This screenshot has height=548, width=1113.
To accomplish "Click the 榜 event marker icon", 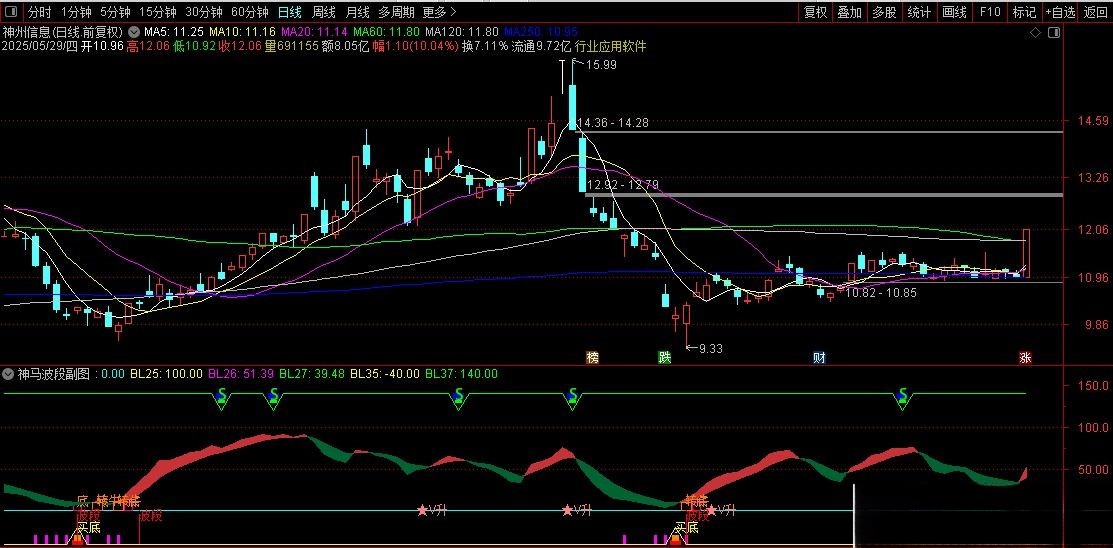I will pos(592,357).
